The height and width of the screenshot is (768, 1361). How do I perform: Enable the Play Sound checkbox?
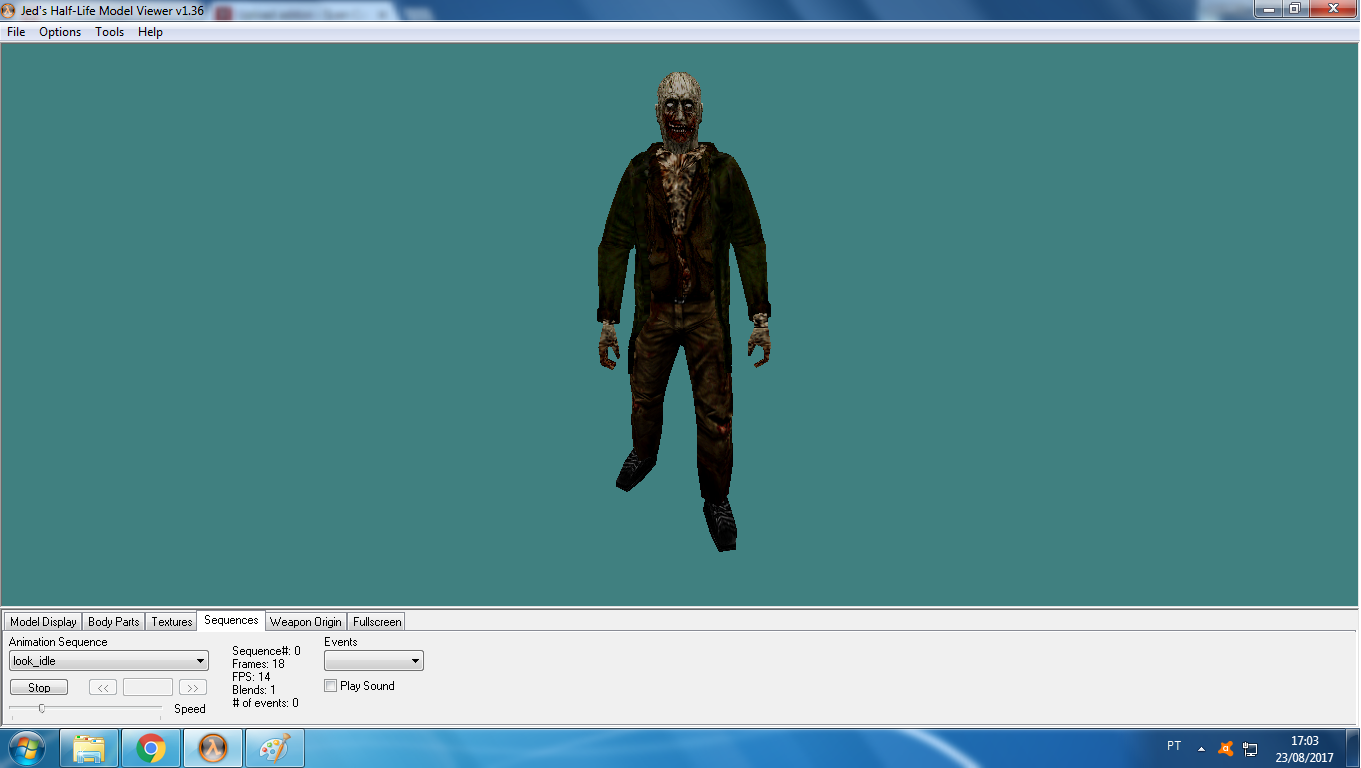point(331,686)
